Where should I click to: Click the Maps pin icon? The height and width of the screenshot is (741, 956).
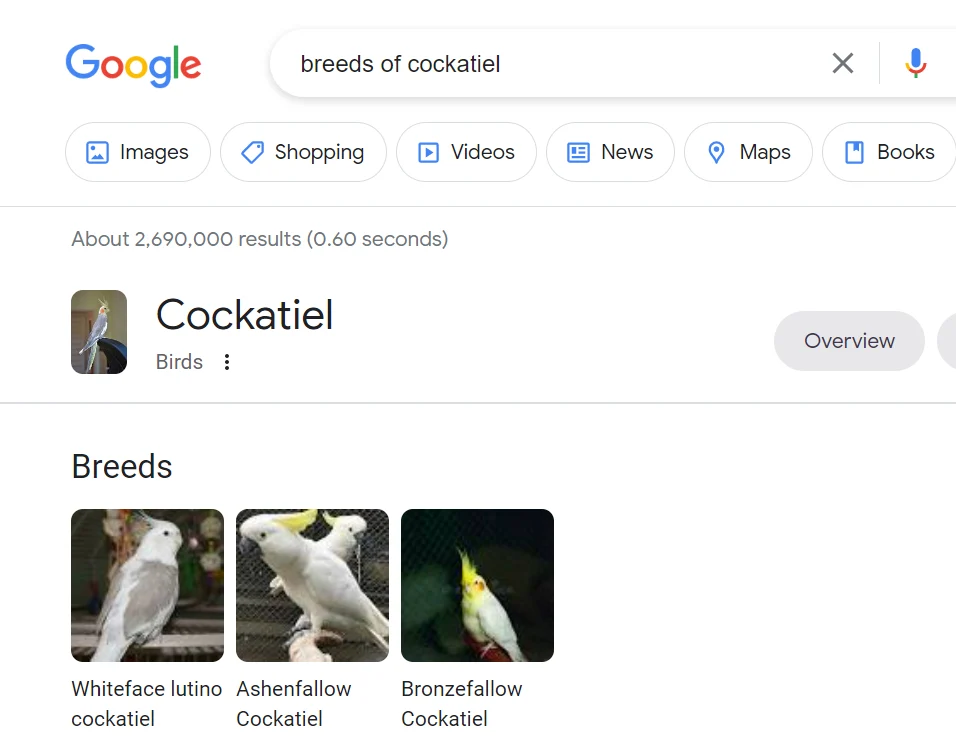coord(716,152)
